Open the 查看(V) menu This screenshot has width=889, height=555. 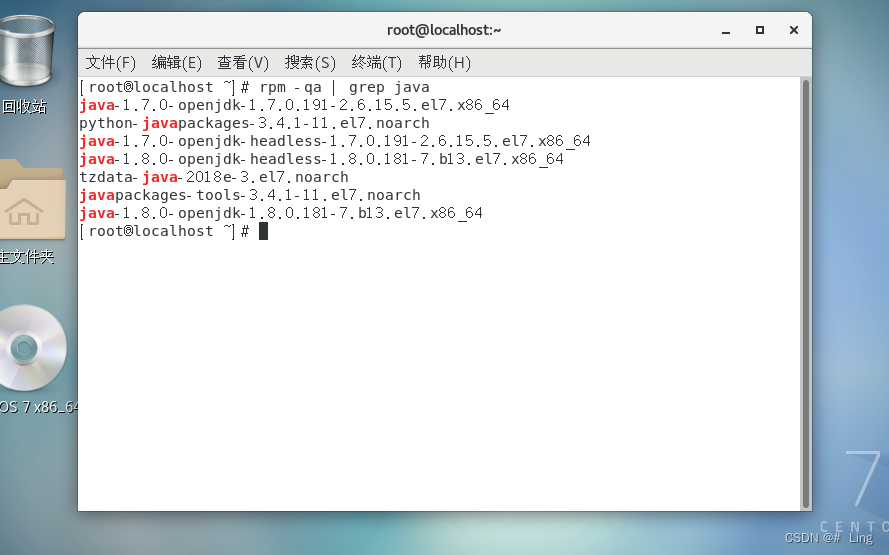click(243, 62)
